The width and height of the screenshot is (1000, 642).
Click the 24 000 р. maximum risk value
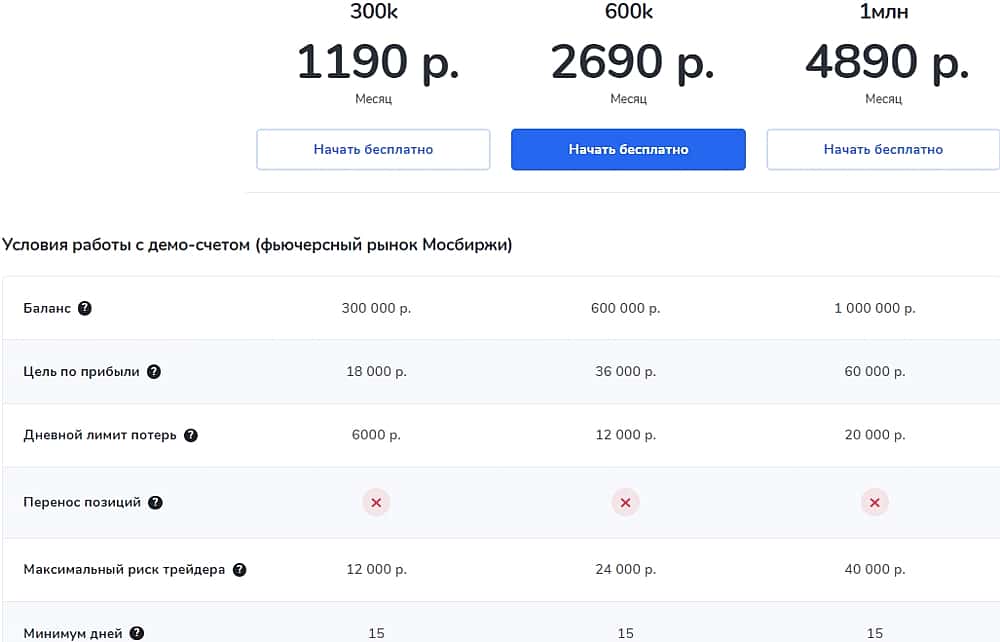625,570
